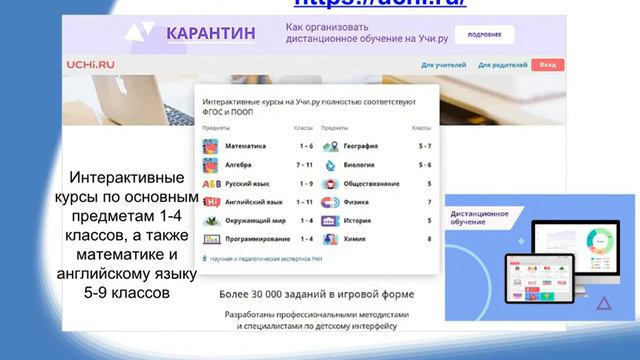
Task: Click the Разработаны профессиональными методистами text
Action: pyautogui.click(x=317, y=320)
